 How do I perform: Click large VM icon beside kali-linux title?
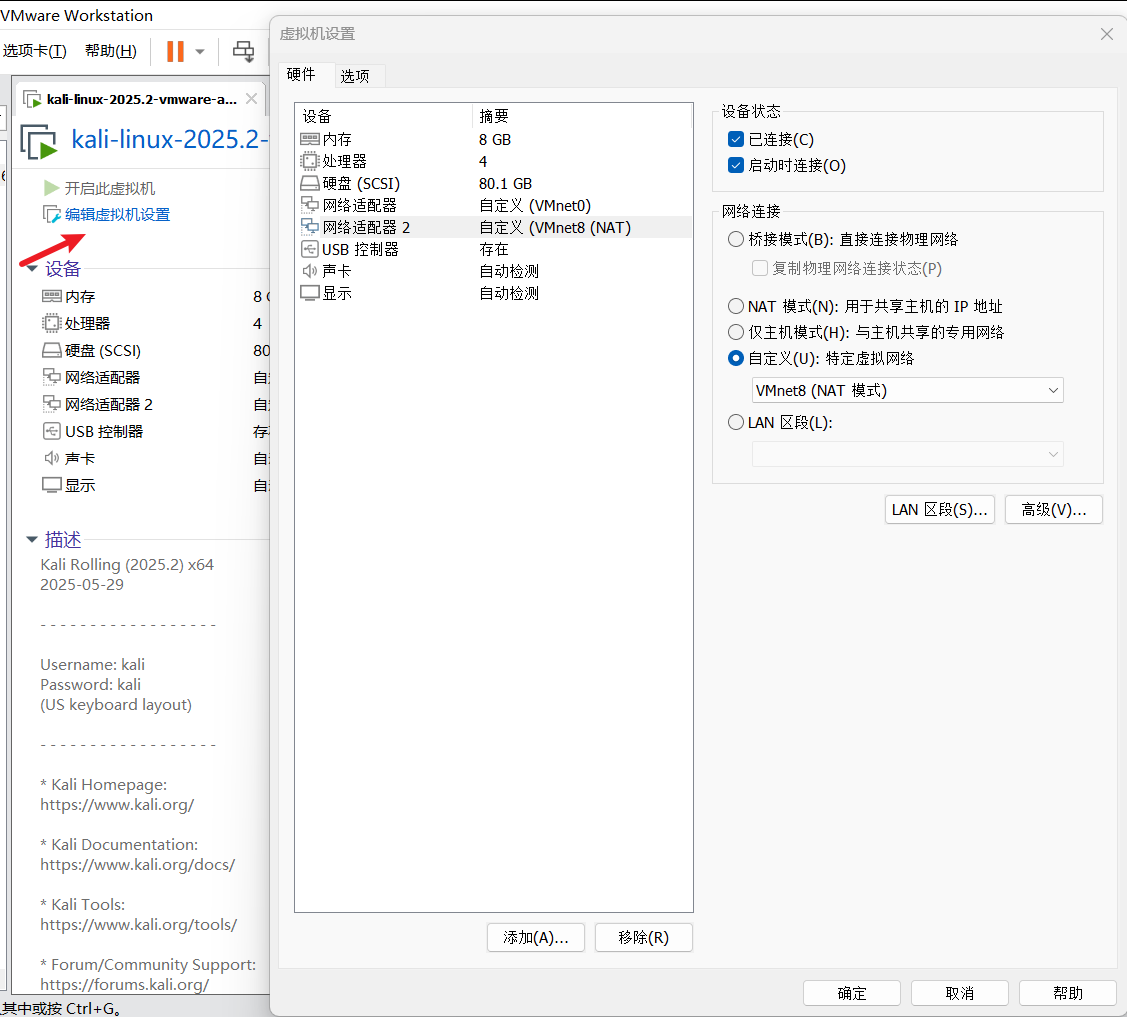coord(39,141)
